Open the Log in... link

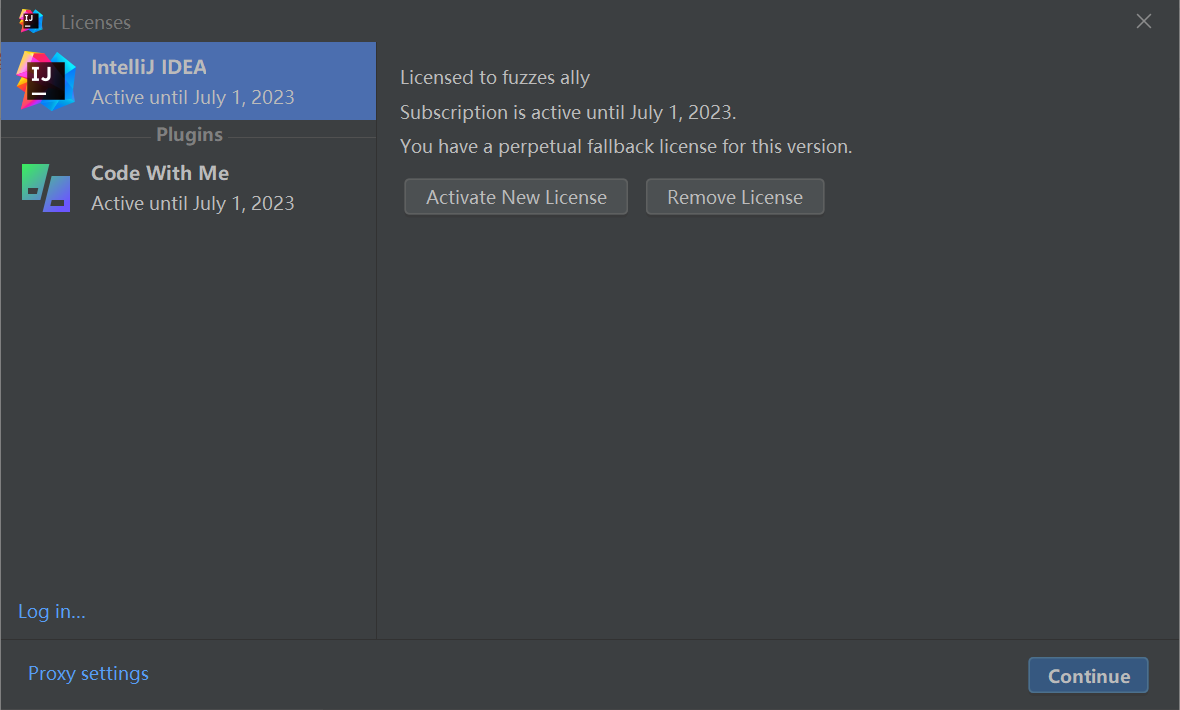click(52, 611)
